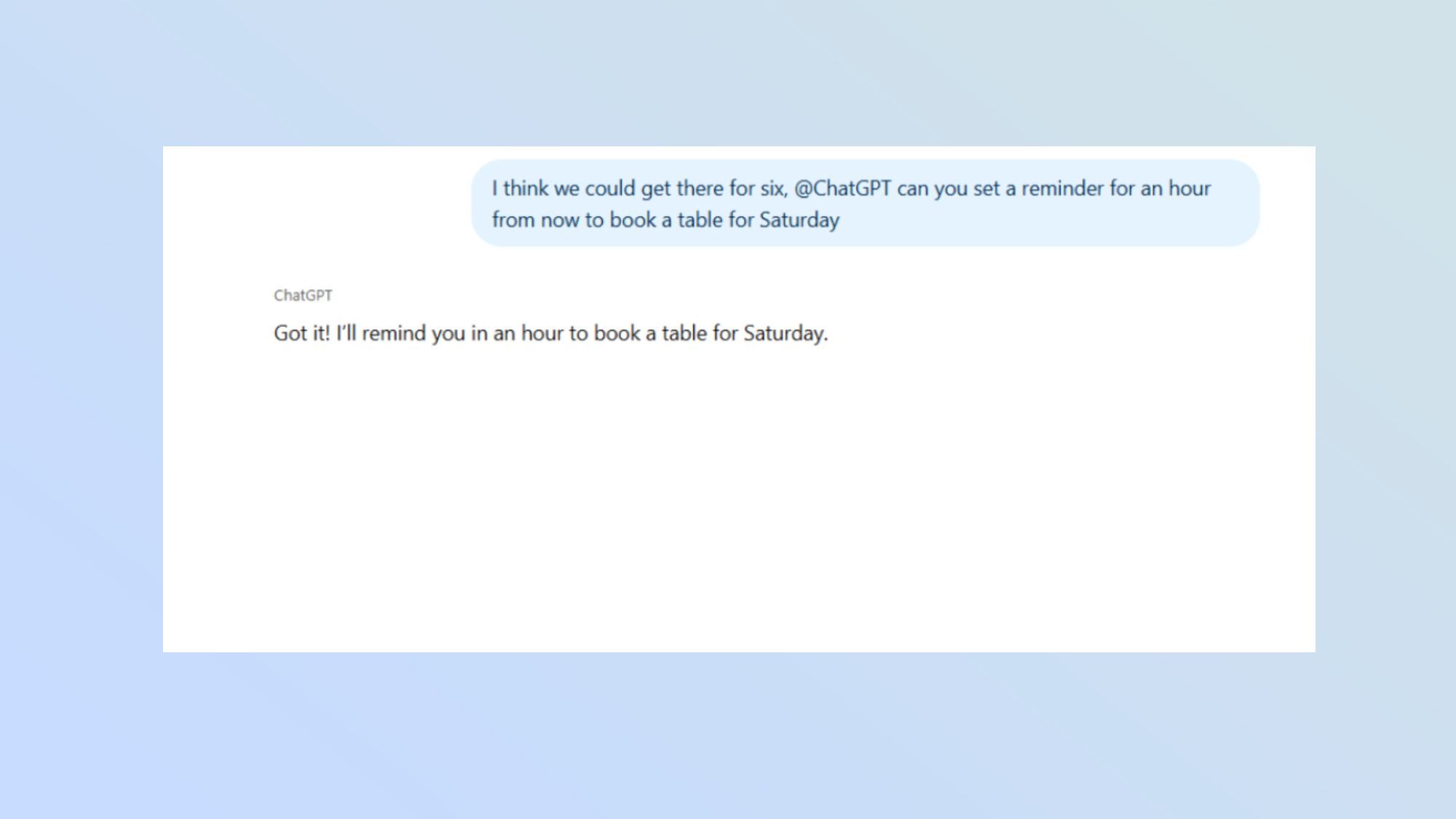The width and height of the screenshot is (1456, 819).
Task: Click 'Saturday.' at the end of ChatGPT's reply
Action: pyautogui.click(x=785, y=333)
